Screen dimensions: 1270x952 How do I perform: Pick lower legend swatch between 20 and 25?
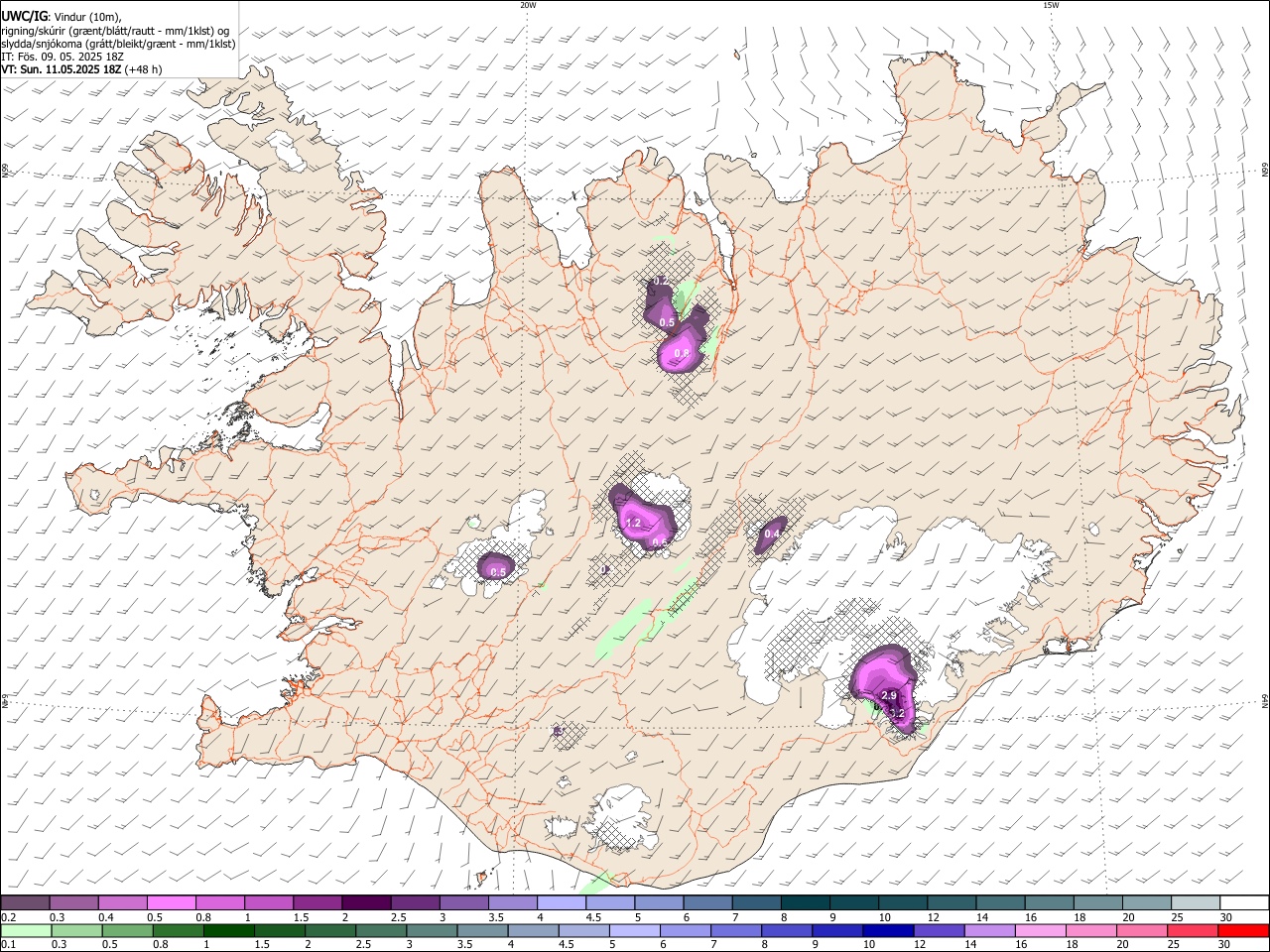click(1142, 931)
